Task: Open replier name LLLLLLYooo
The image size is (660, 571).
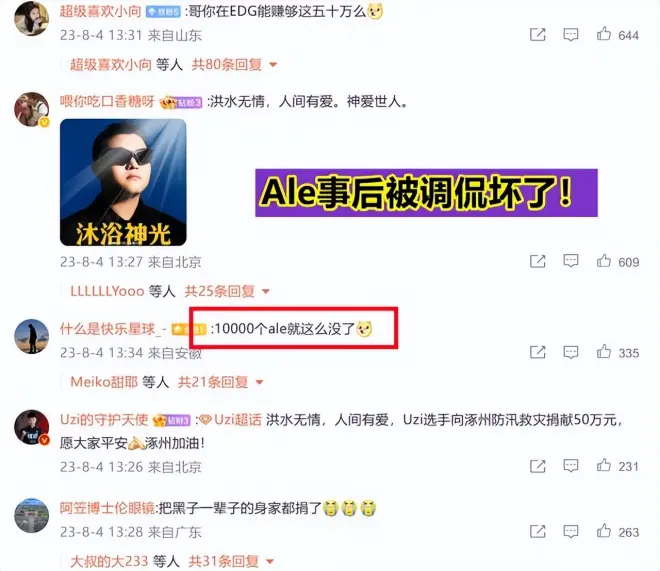Action: [x=107, y=291]
